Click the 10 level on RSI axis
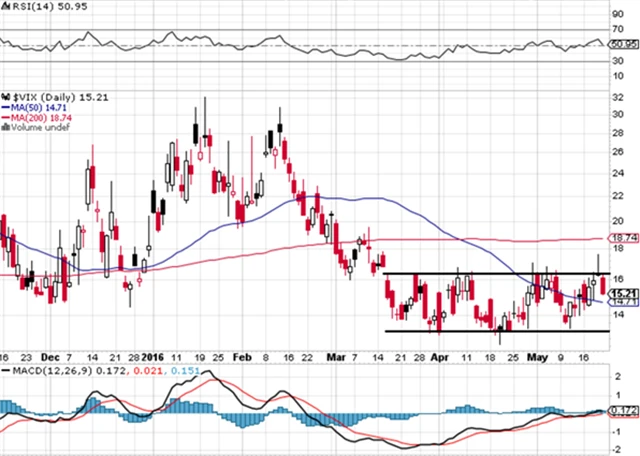This screenshot has height=456, width=640. pos(618,76)
